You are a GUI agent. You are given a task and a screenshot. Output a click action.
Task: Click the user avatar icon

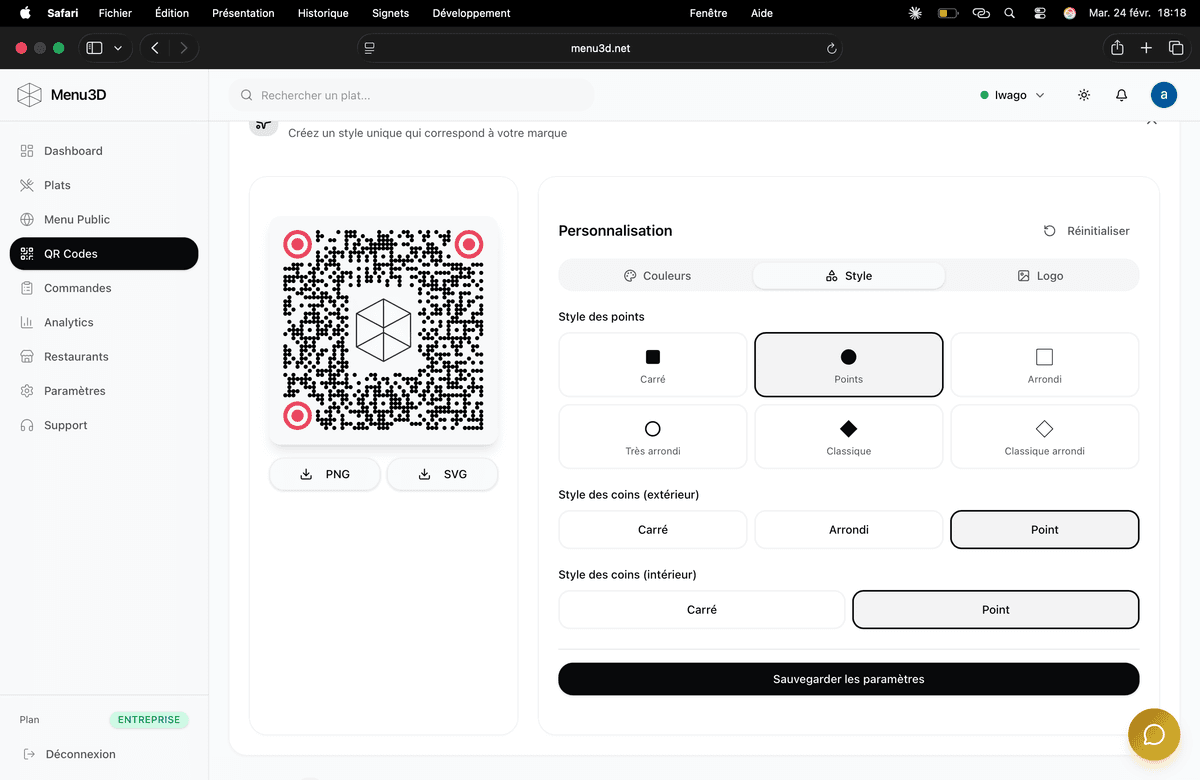1163,95
